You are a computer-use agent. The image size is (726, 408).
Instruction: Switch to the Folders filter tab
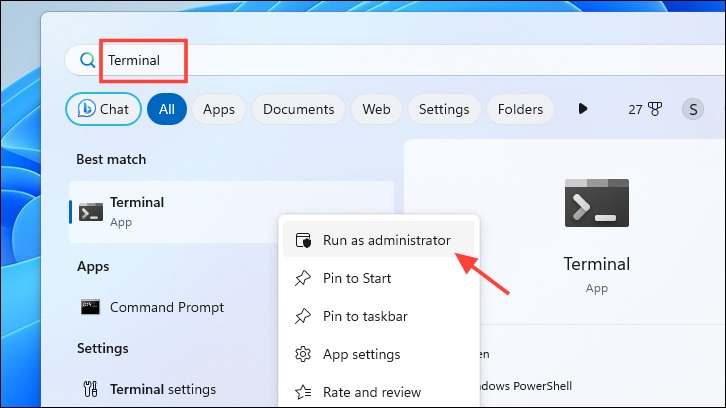[520, 109]
